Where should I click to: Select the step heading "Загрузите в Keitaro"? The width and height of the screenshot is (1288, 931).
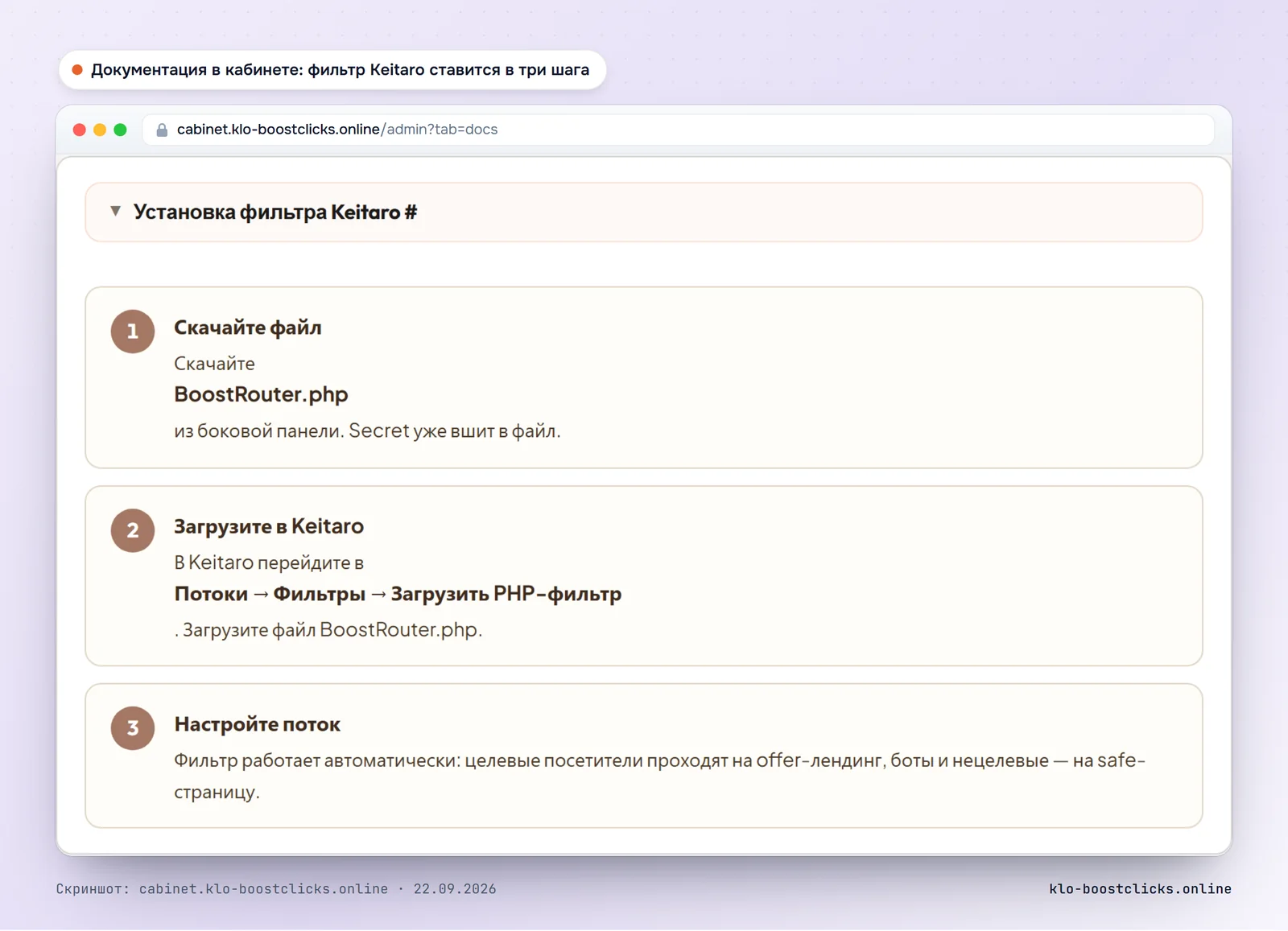tap(269, 526)
